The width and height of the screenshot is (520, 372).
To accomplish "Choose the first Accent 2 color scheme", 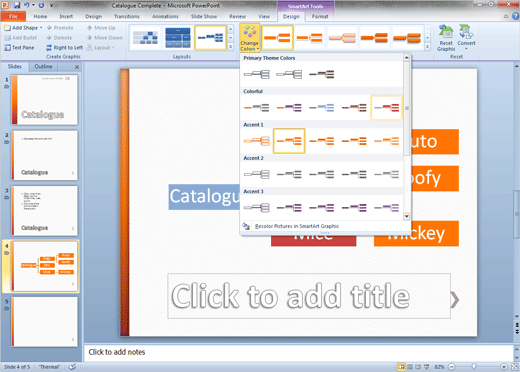I will [256, 174].
